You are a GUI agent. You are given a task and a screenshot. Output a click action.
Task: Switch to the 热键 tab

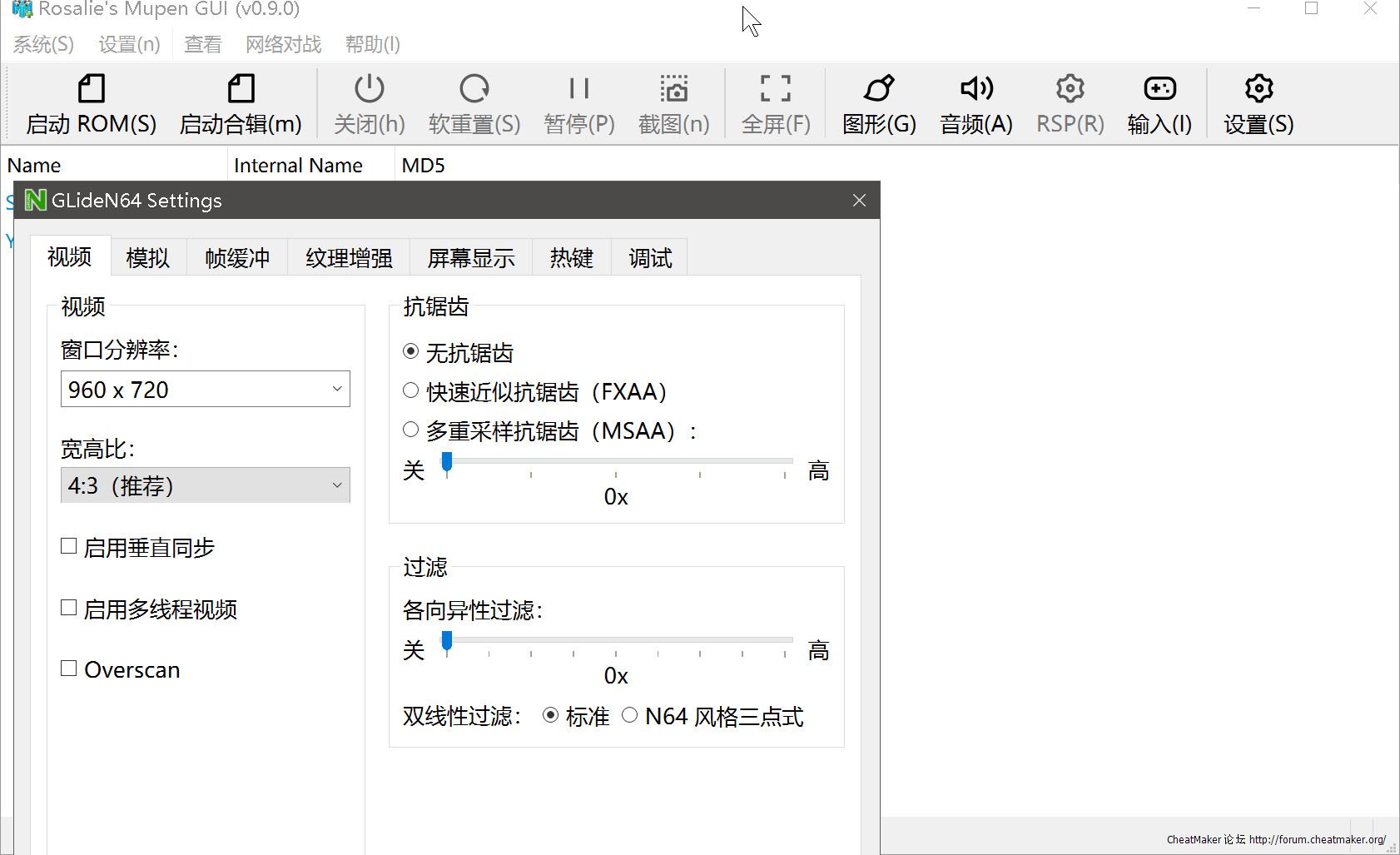[x=572, y=258]
